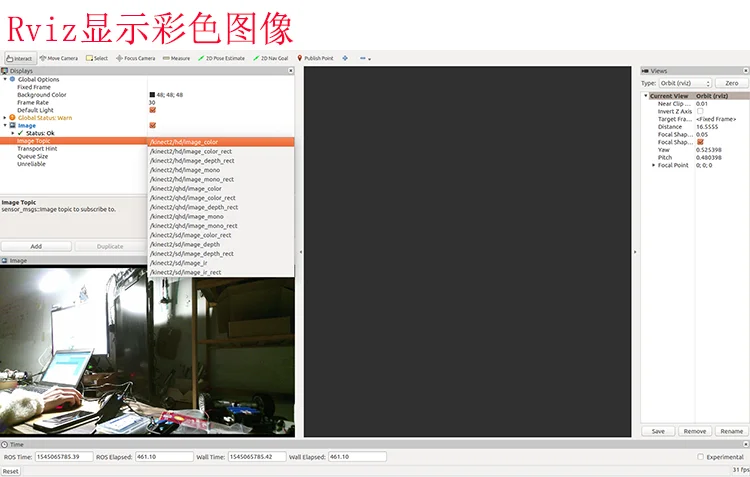Select the Interact tool
This screenshot has width=750, height=477.
click(x=20, y=58)
